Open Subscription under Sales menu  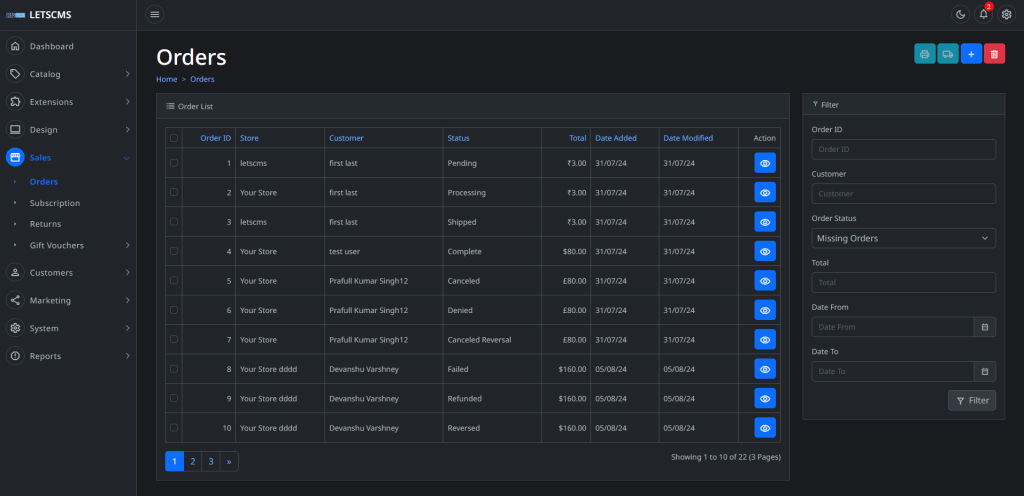click(x=55, y=203)
